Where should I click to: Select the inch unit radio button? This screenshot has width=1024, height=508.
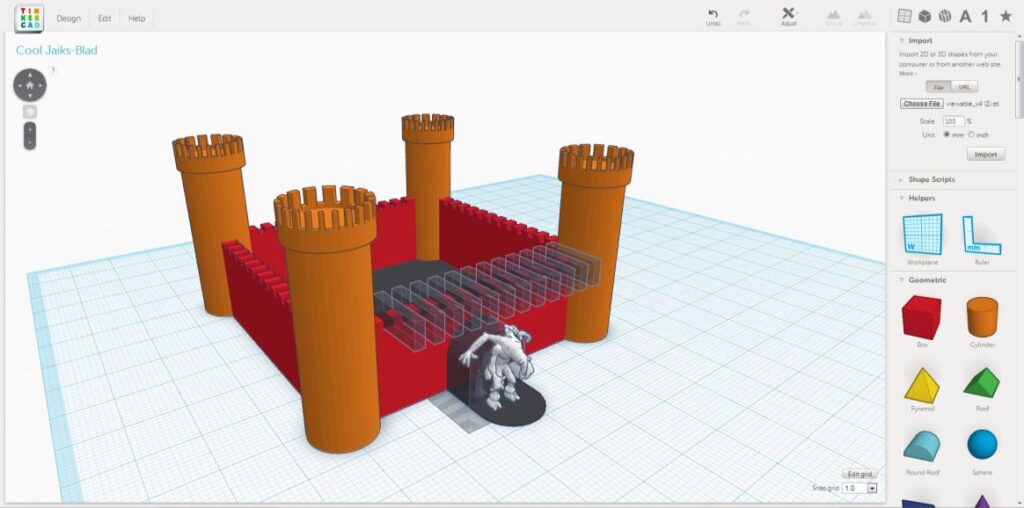point(971,134)
